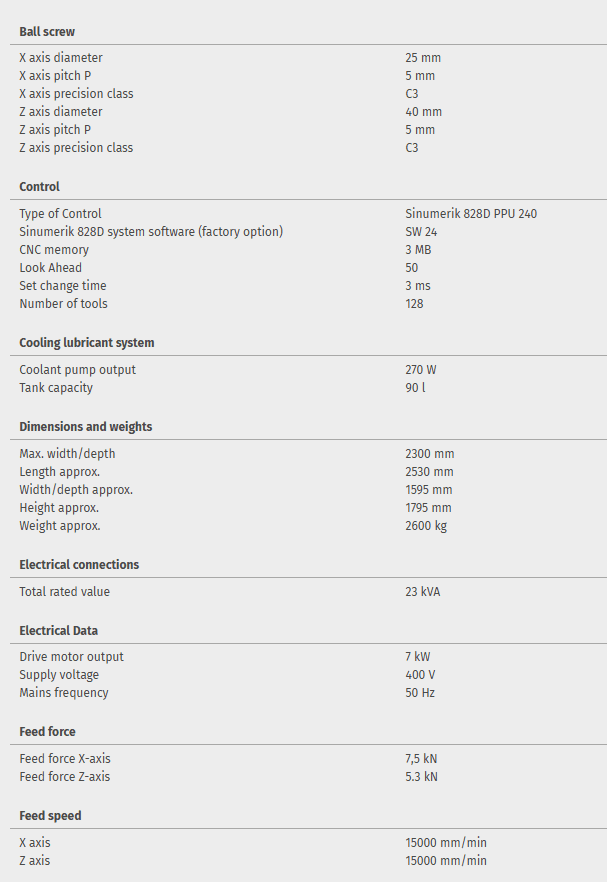
Task: Click the 40 mm Z axis diameter value
Action: pos(423,112)
